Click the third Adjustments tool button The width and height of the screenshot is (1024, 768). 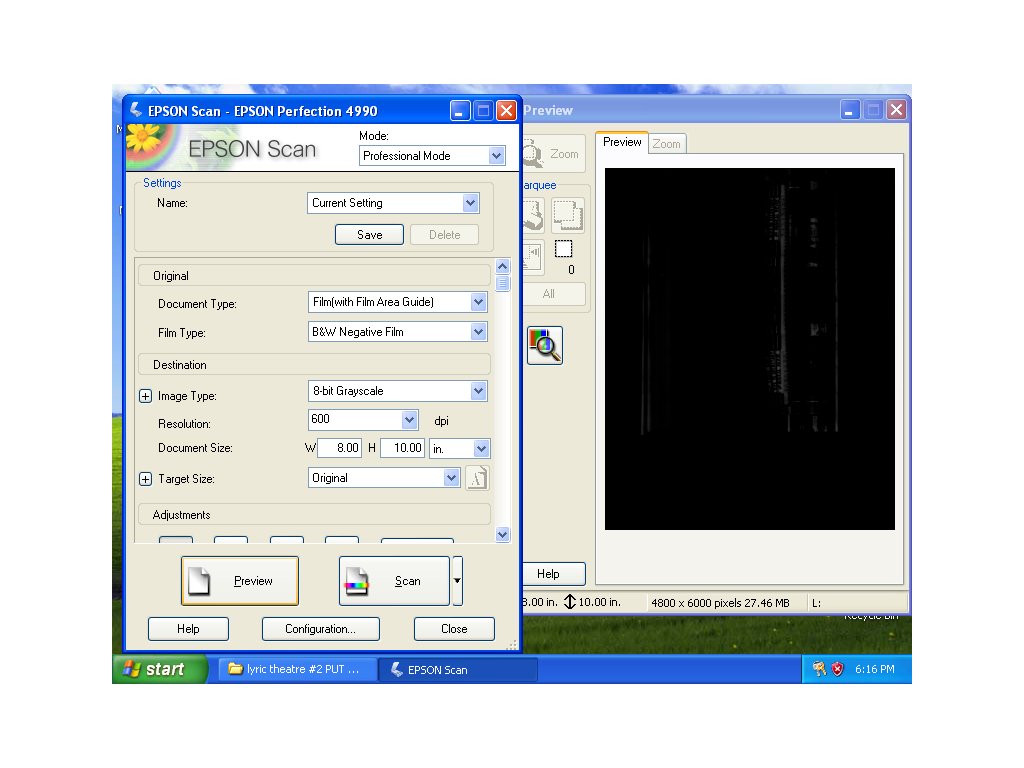pyautogui.click(x=287, y=540)
